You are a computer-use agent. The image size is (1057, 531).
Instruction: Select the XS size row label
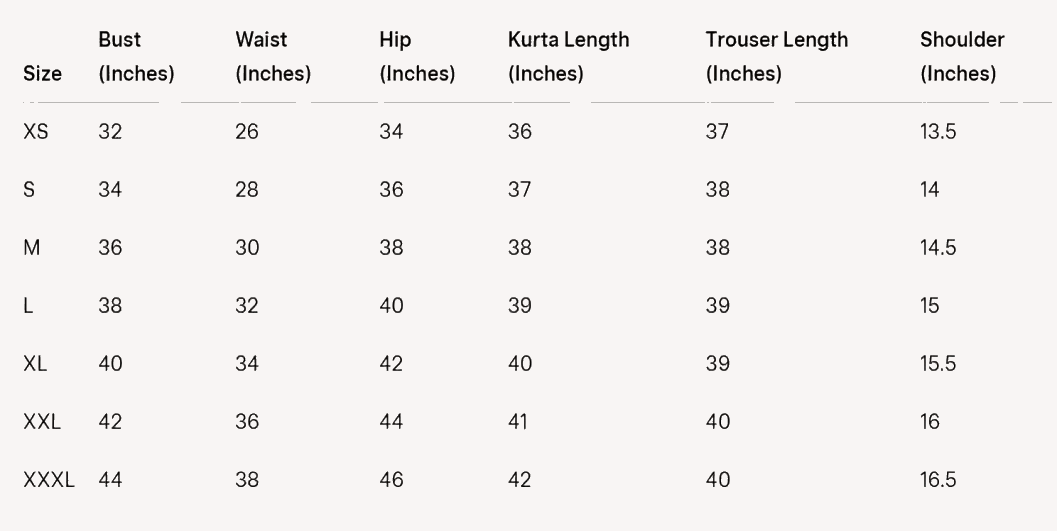point(36,132)
